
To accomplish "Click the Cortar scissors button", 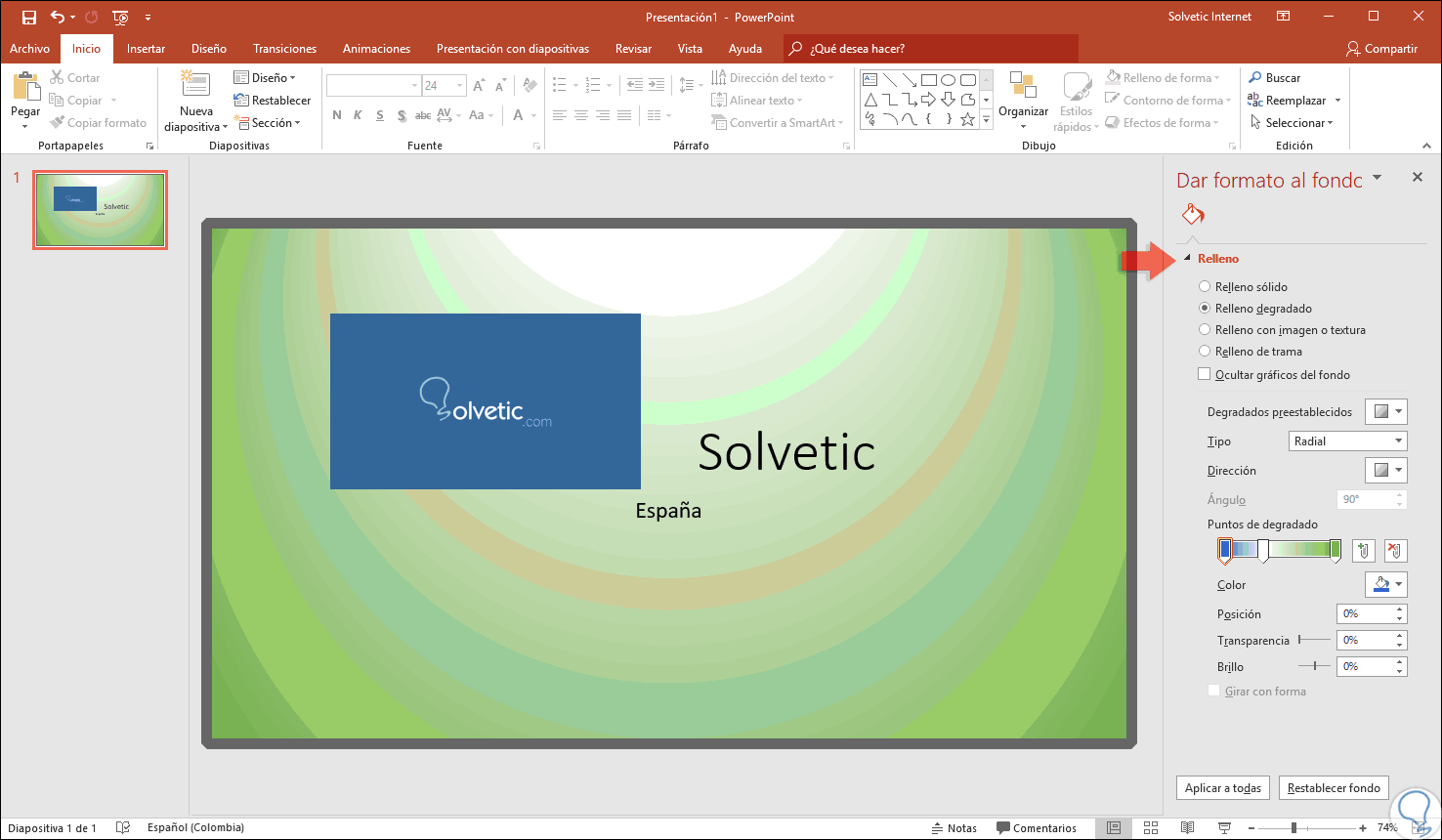I will pyautogui.click(x=75, y=78).
